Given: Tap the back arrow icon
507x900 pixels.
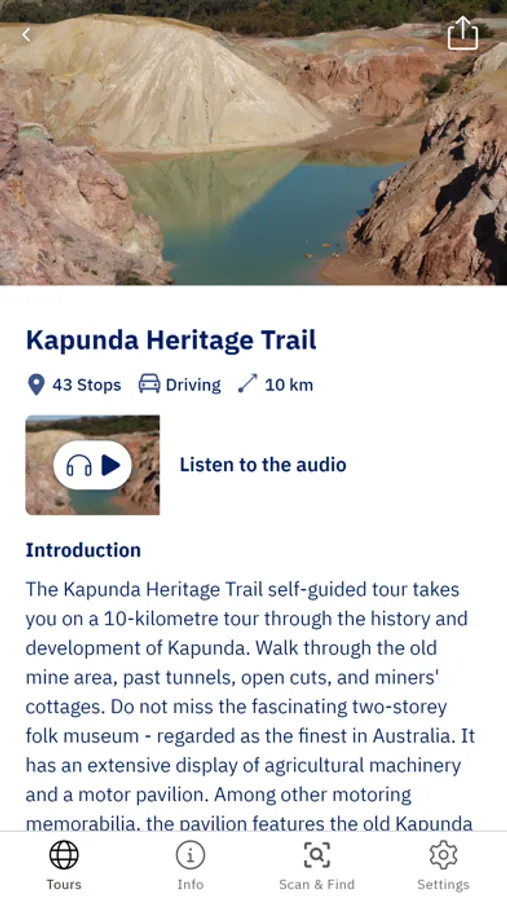Looking at the screenshot, I should (26, 35).
